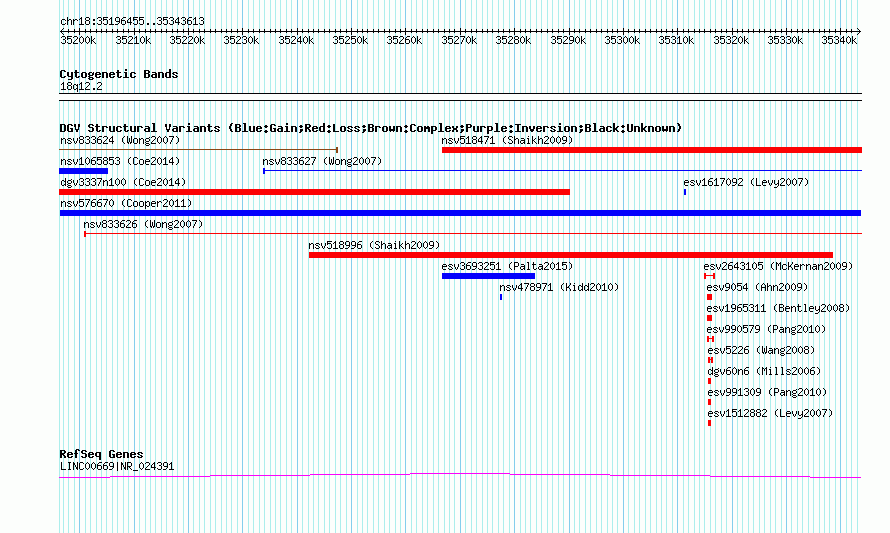Click the esv5226 red variant marker
This screenshot has width=890, height=533.
click(710, 360)
